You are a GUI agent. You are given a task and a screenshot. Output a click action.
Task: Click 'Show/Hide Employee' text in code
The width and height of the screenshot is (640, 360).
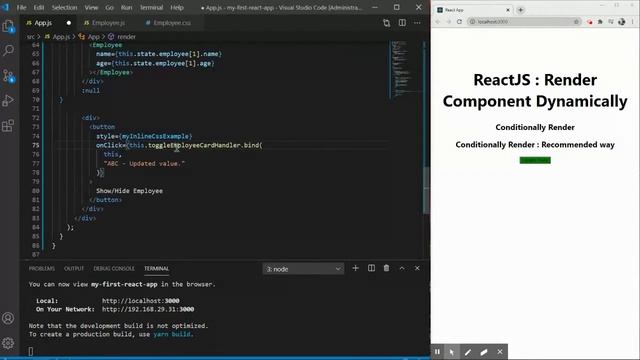click(129, 191)
